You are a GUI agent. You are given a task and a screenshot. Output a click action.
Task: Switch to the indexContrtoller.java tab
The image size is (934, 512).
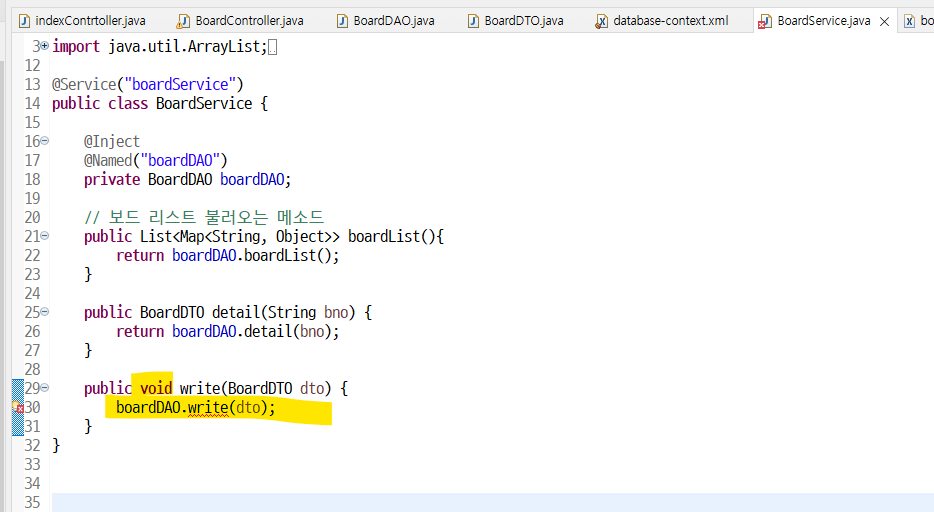(82, 21)
